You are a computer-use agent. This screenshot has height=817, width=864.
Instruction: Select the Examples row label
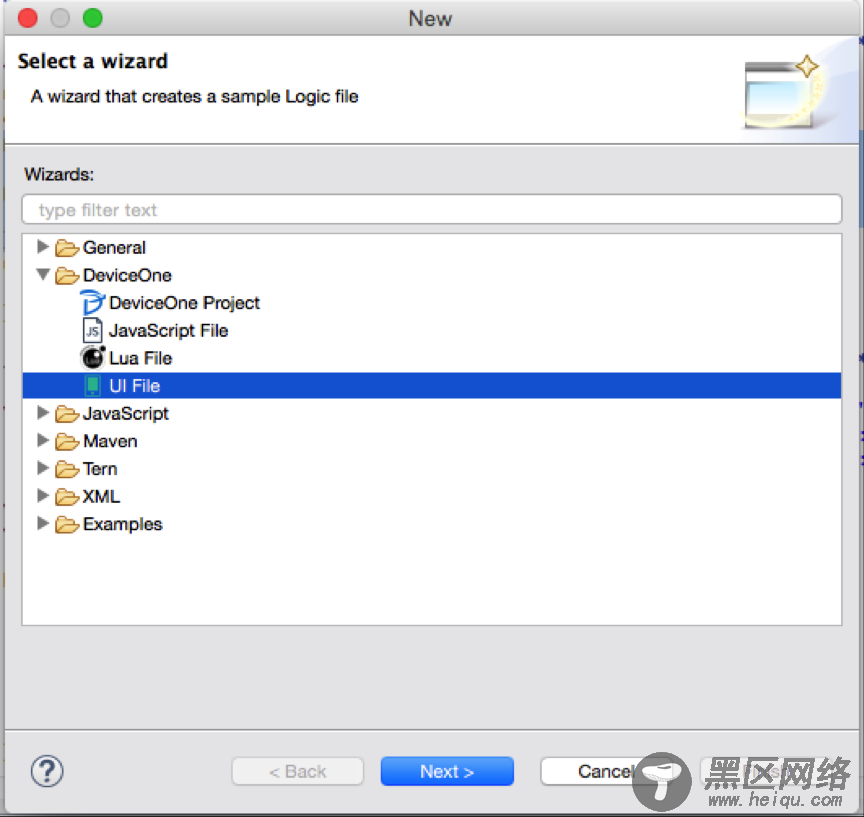pos(122,524)
